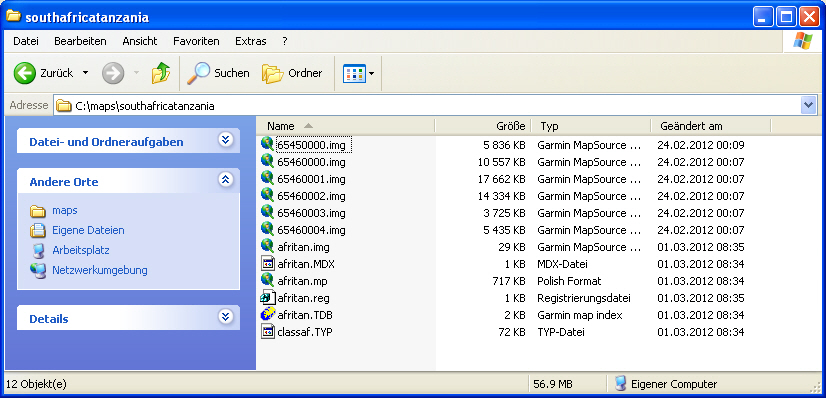
Task: Open the Ansicht menu
Action: pos(140,41)
